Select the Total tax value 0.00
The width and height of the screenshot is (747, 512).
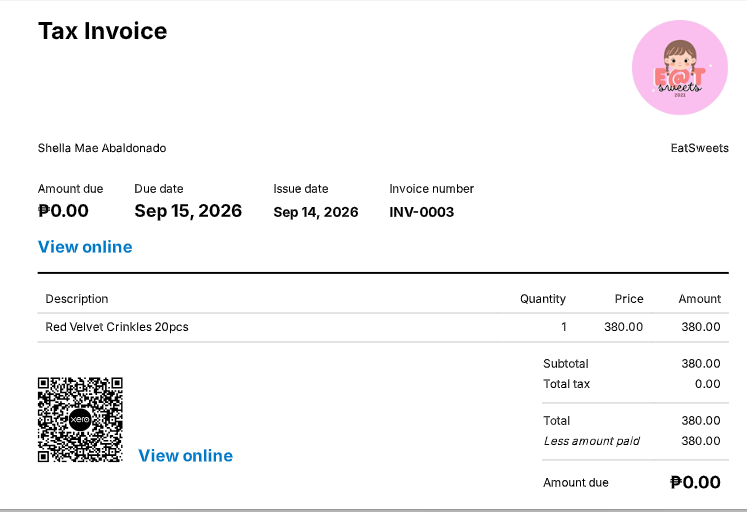(707, 384)
